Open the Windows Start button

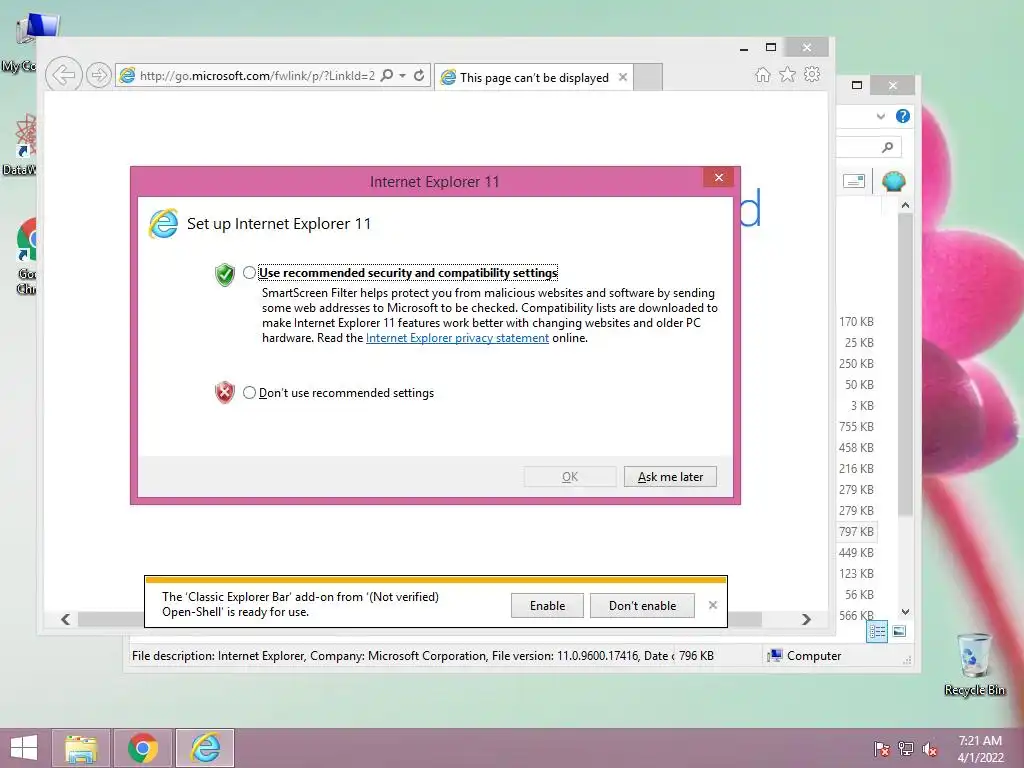click(24, 748)
